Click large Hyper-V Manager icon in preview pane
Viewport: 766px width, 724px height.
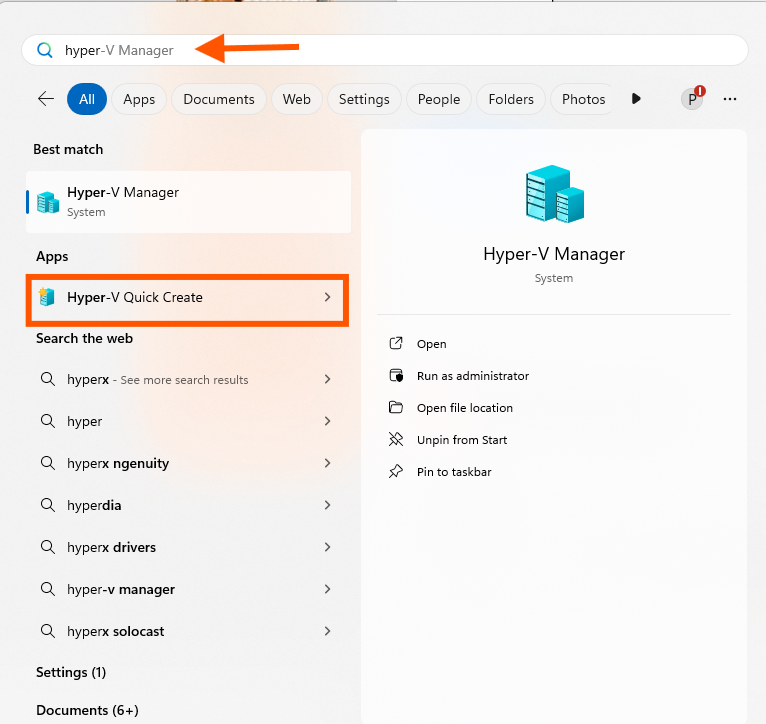554,194
